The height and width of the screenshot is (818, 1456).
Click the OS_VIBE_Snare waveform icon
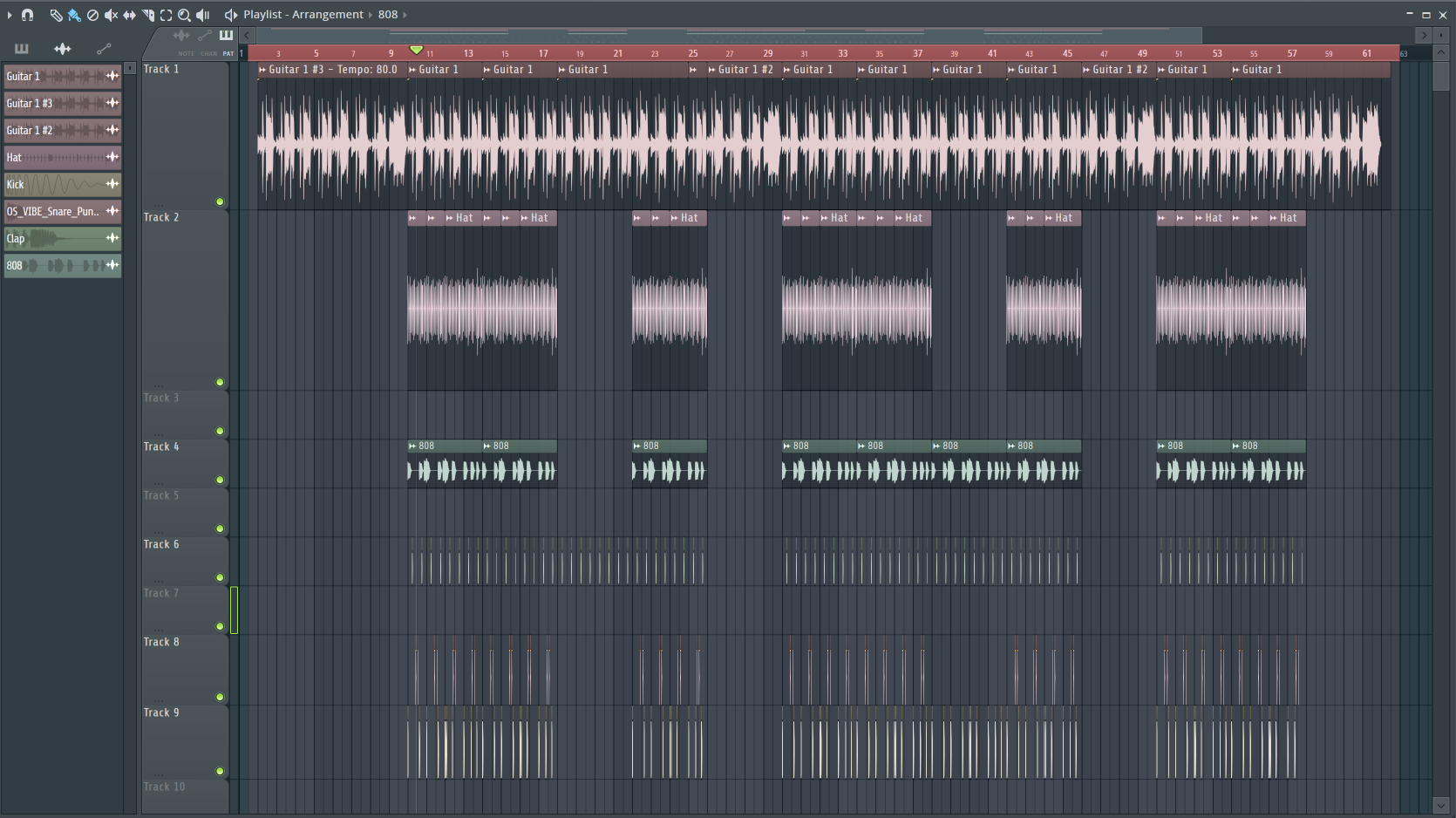point(112,211)
